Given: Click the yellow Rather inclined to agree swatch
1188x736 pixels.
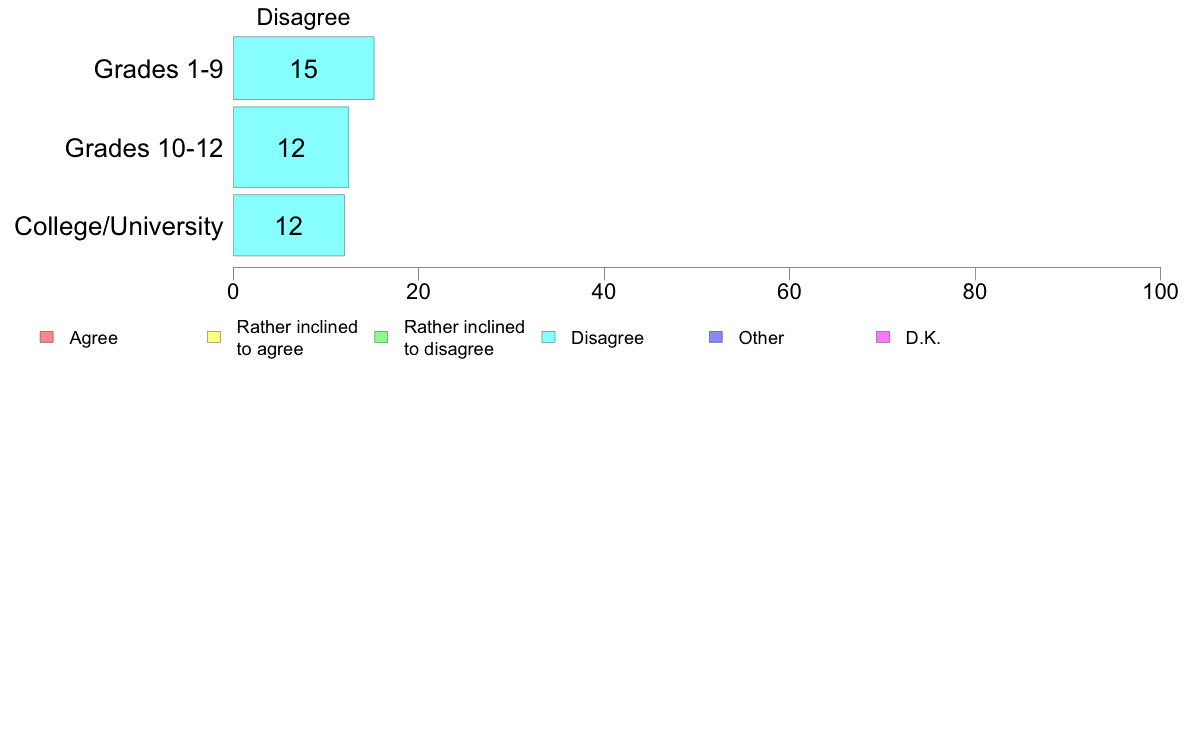Looking at the screenshot, I should coord(214,337).
